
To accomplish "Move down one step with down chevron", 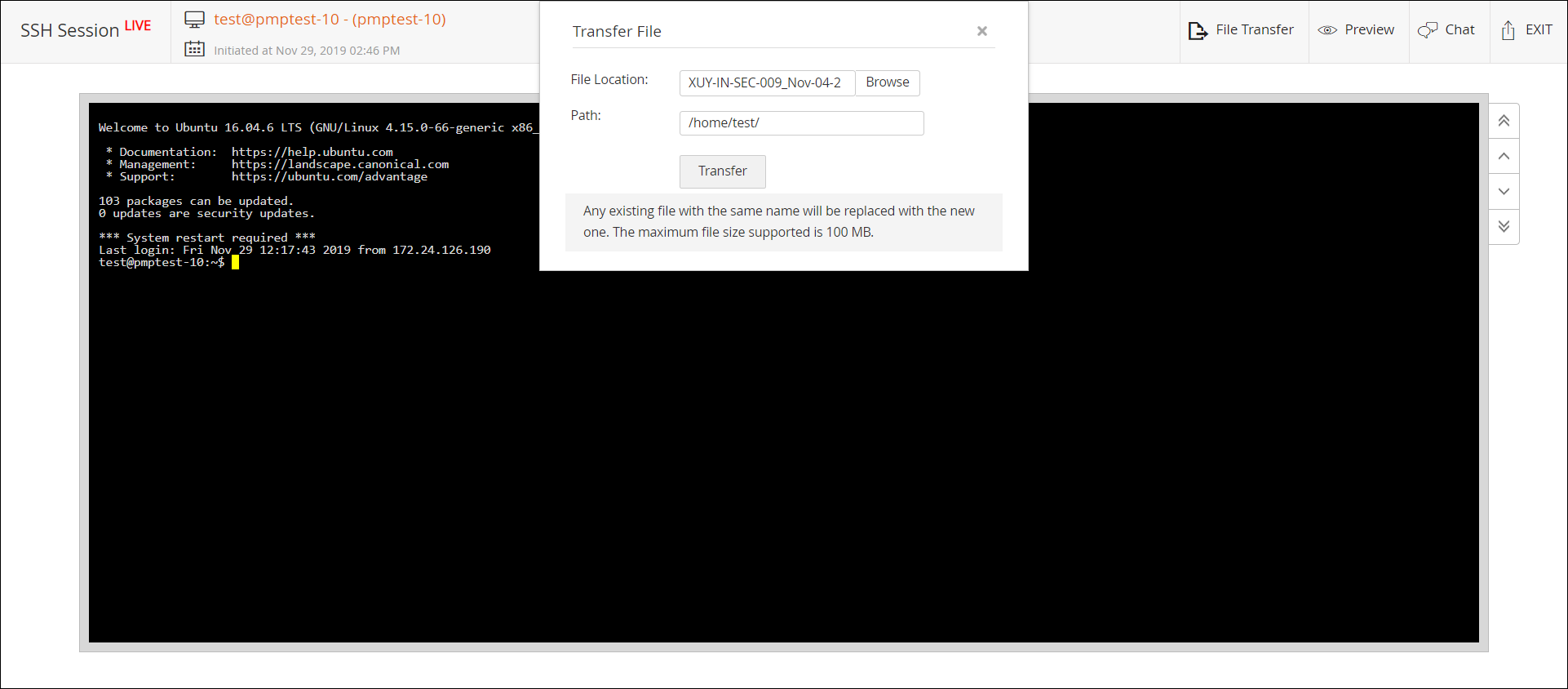I will pyautogui.click(x=1504, y=191).
